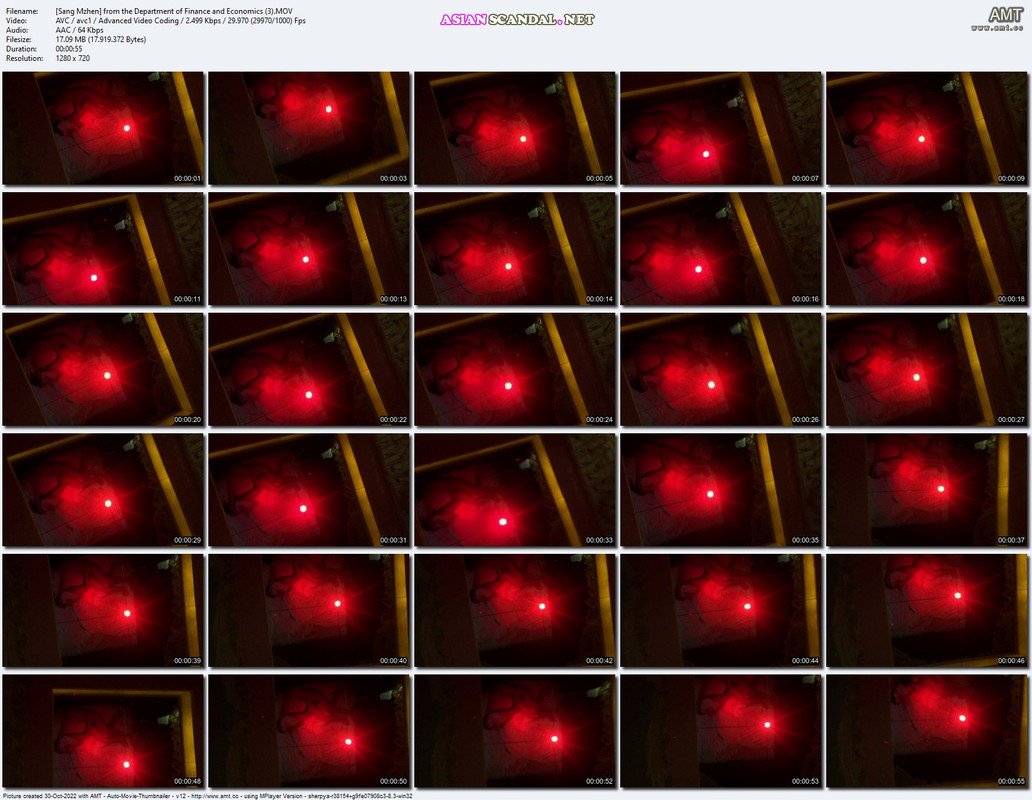Click the 'Filesize:' label
Image resolution: width=1032 pixels, height=800 pixels.
19,39
